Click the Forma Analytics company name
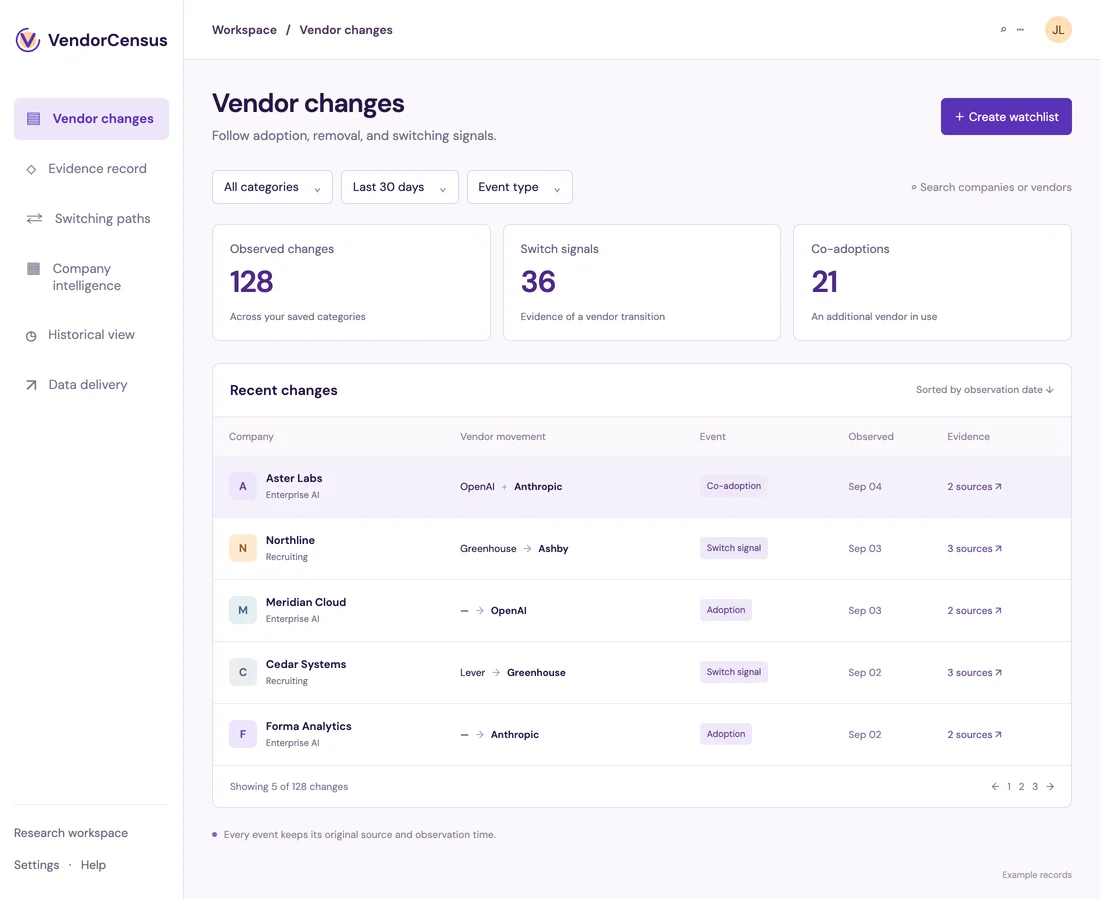This screenshot has height=899, width=1100. coord(309,726)
